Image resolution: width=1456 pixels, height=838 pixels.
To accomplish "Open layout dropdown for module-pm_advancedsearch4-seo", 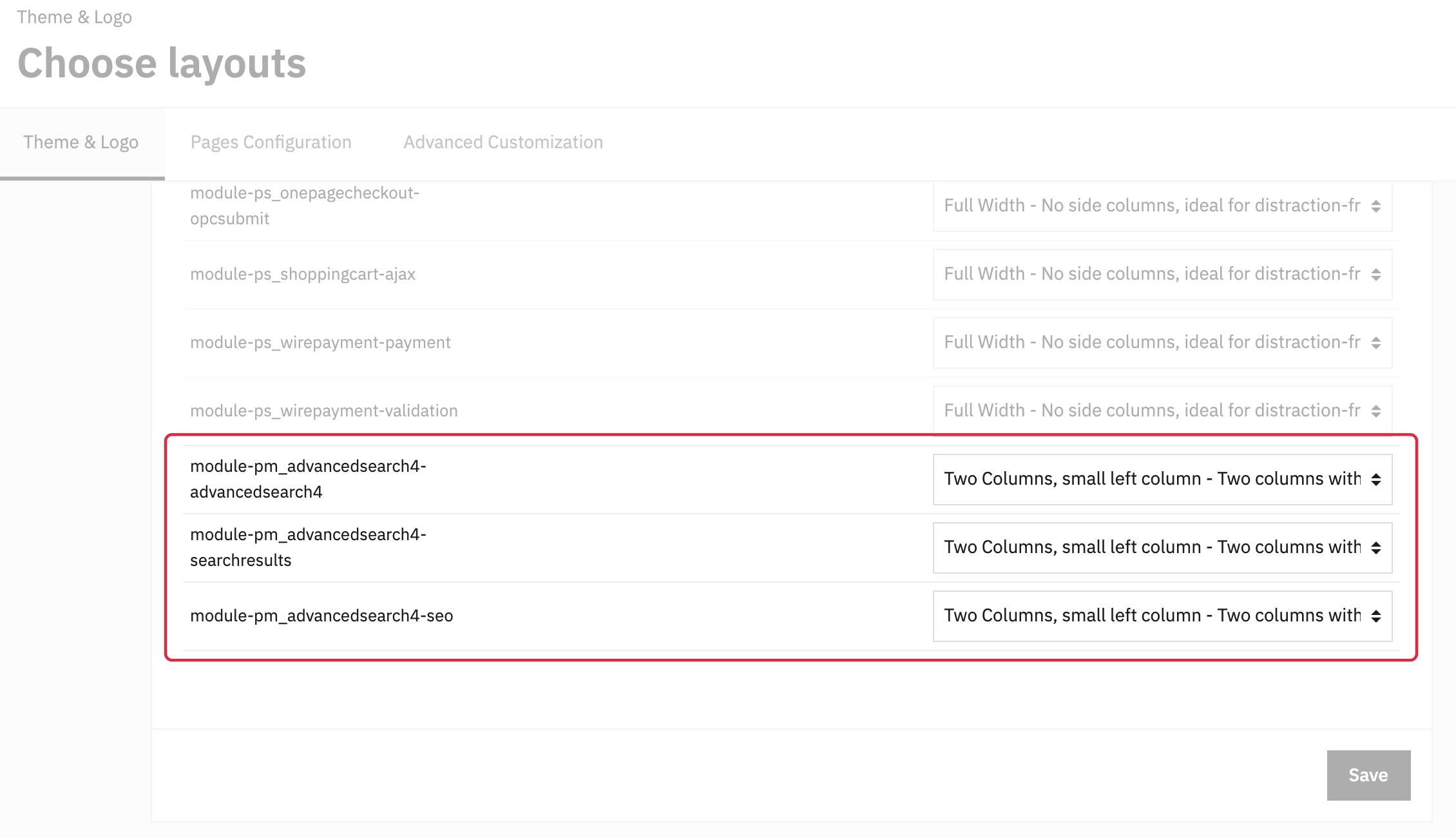I will pyautogui.click(x=1162, y=616).
